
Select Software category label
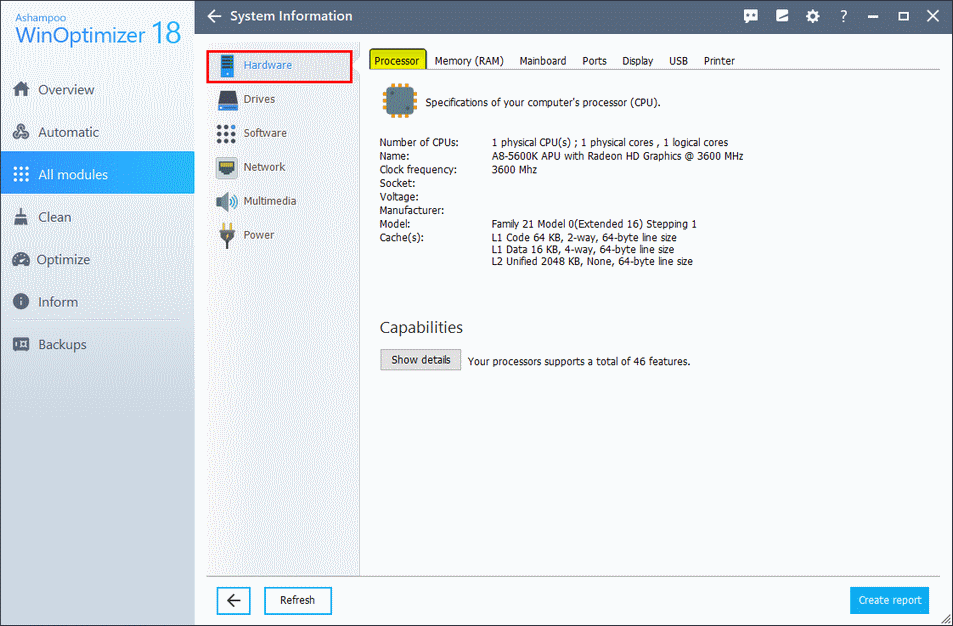pyautogui.click(x=265, y=133)
